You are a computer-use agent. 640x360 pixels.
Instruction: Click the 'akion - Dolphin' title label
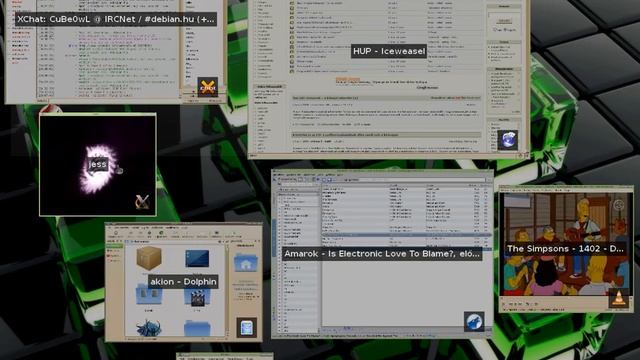coord(183,282)
